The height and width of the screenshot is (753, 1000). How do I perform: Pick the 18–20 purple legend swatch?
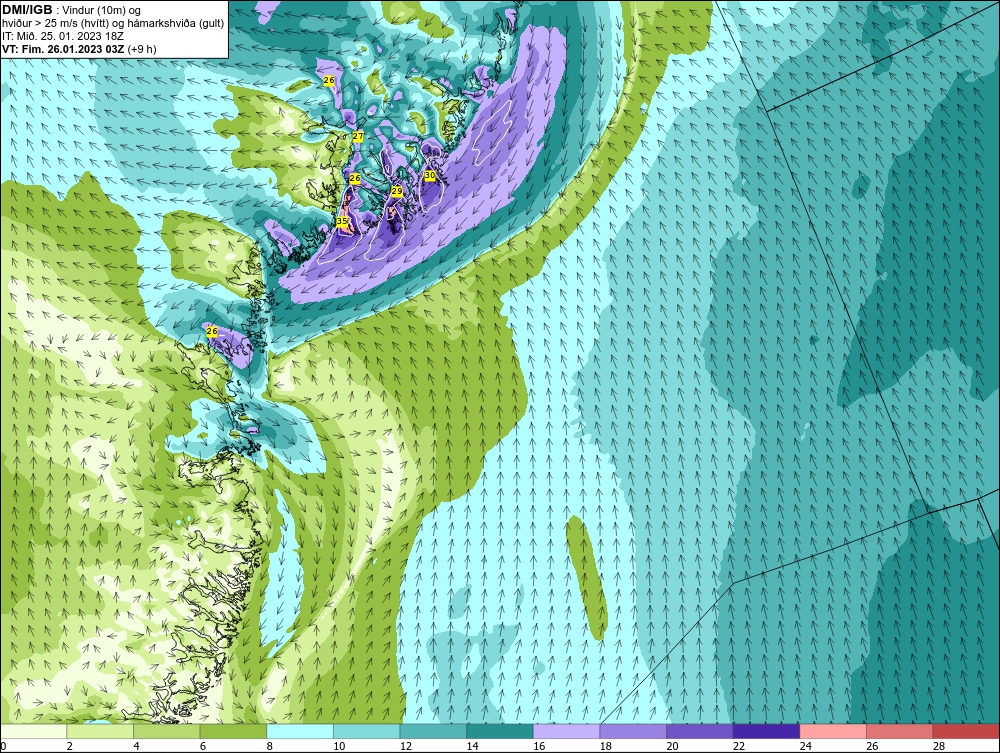633,731
